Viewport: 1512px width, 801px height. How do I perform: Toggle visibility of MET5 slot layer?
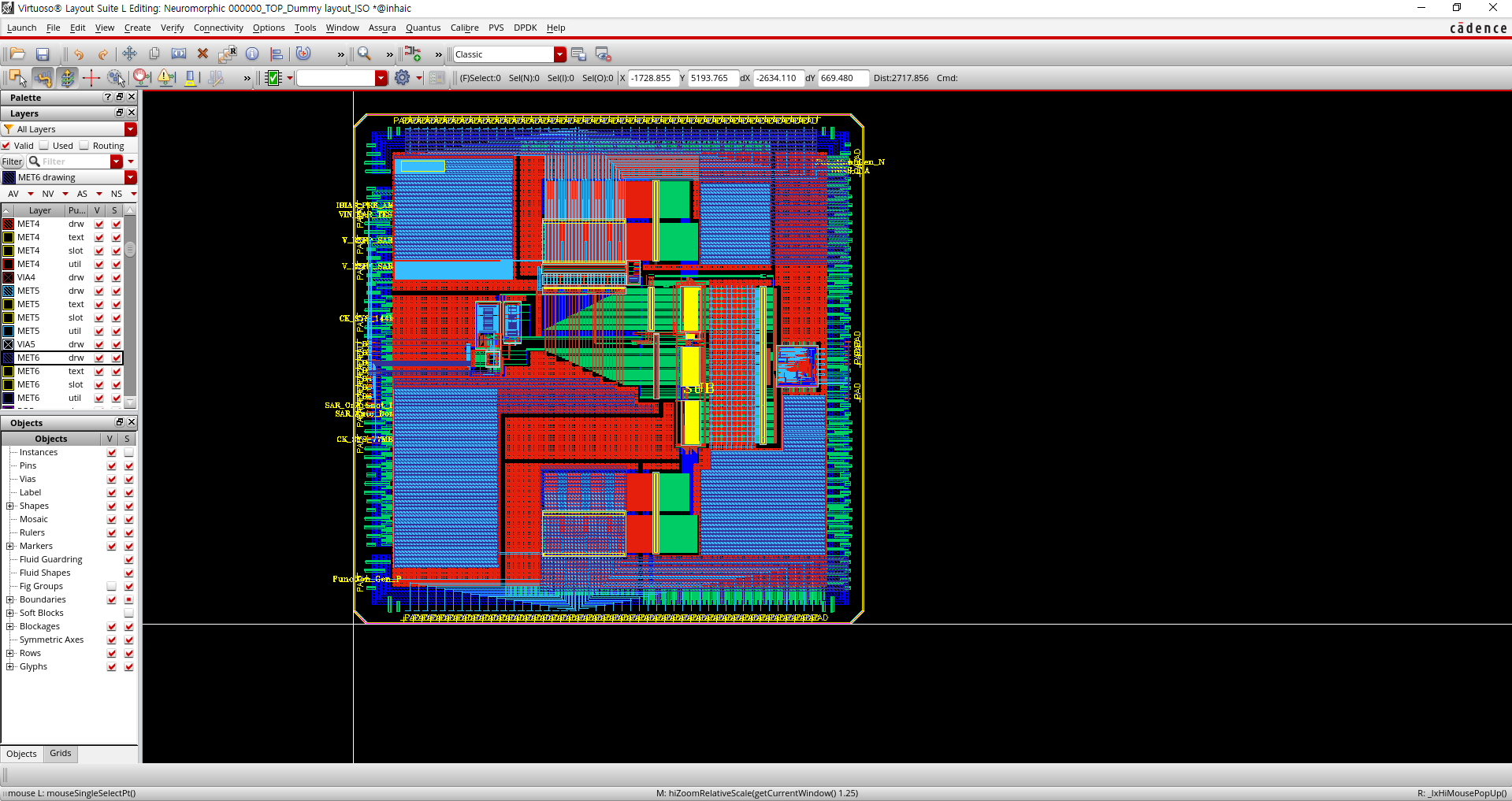tap(98, 317)
